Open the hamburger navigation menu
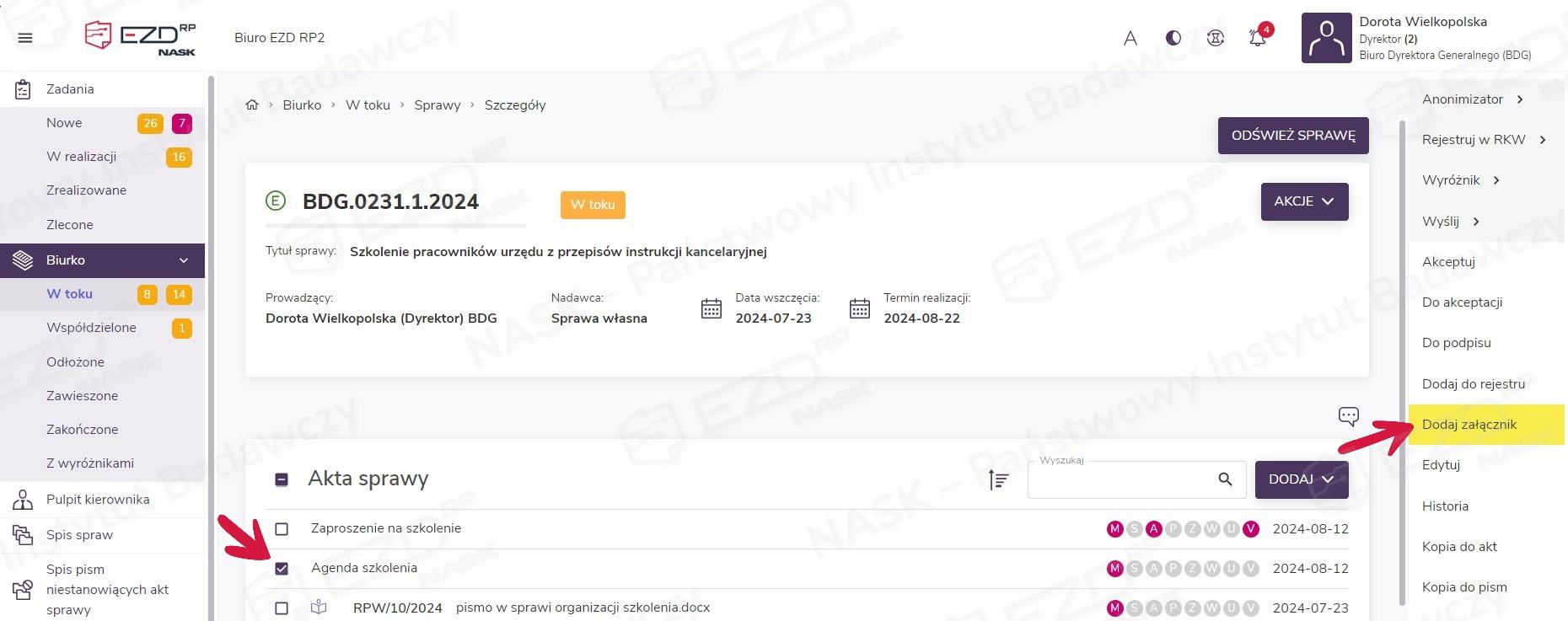The height and width of the screenshot is (621, 1568). pos(25,38)
